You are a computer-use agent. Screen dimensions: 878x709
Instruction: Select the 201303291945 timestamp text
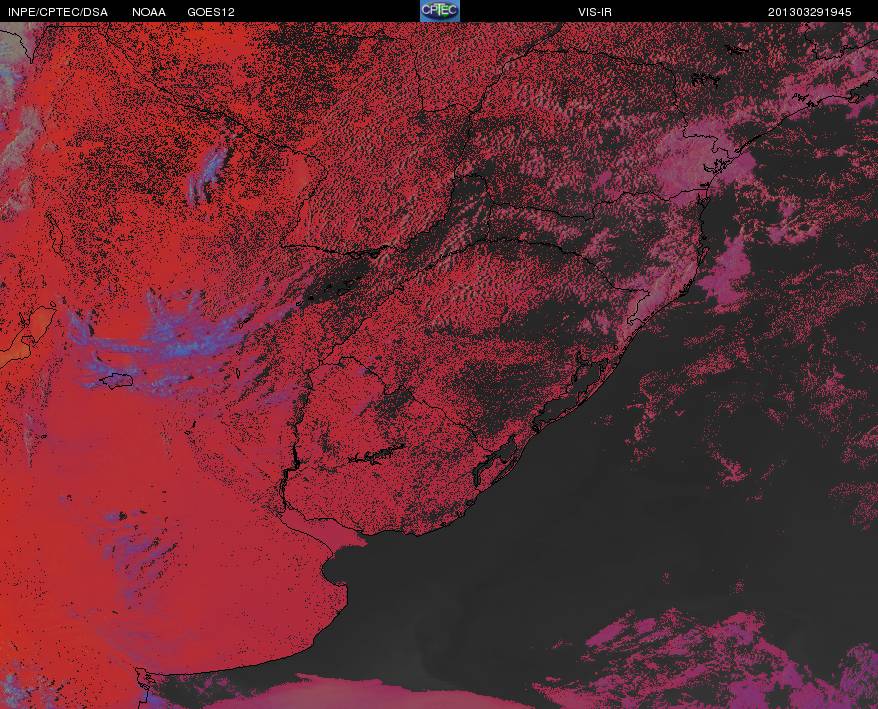[x=809, y=12]
